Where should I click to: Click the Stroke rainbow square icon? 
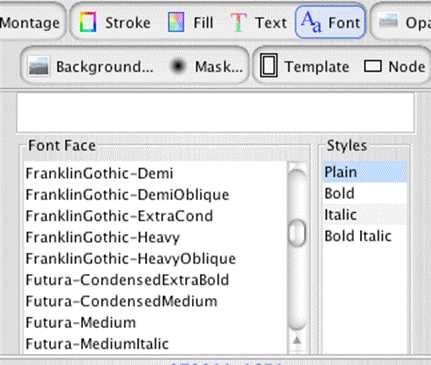click(88, 22)
